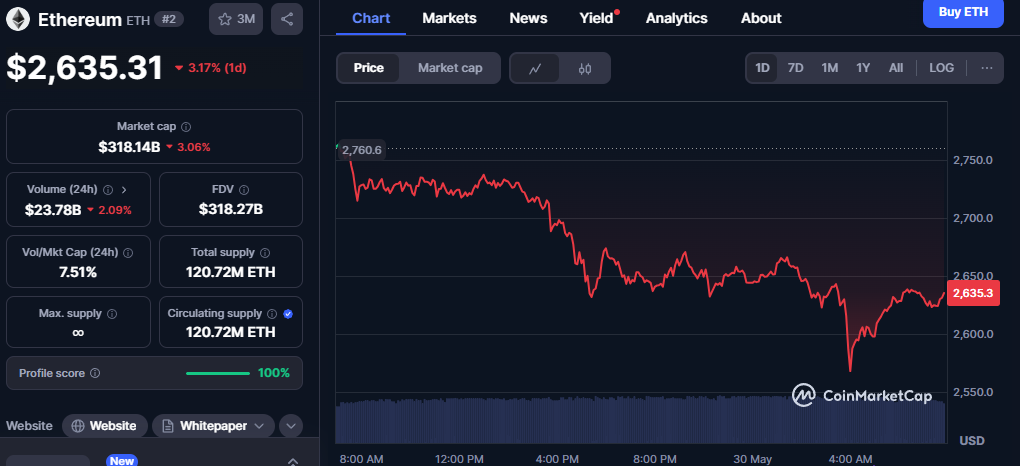
Task: Open the News tab
Action: point(528,18)
